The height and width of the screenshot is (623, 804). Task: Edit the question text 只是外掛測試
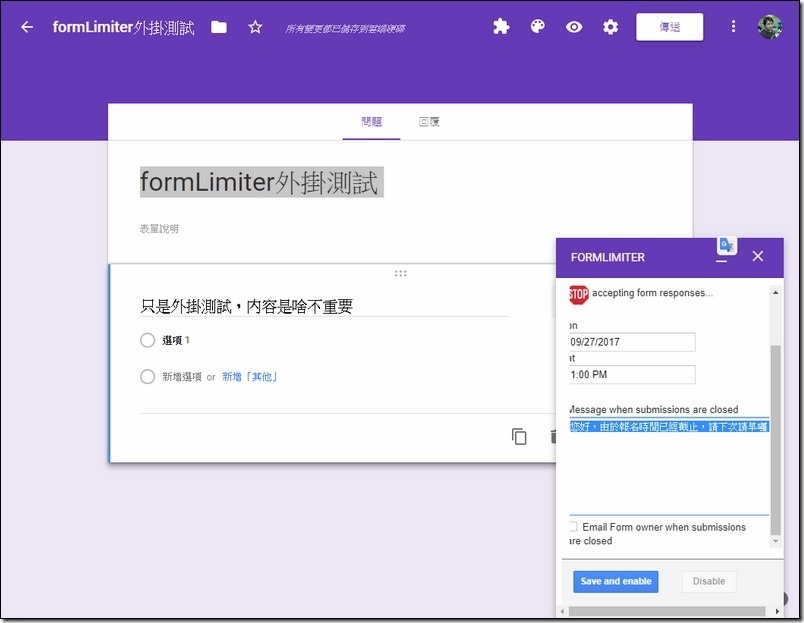[324, 306]
